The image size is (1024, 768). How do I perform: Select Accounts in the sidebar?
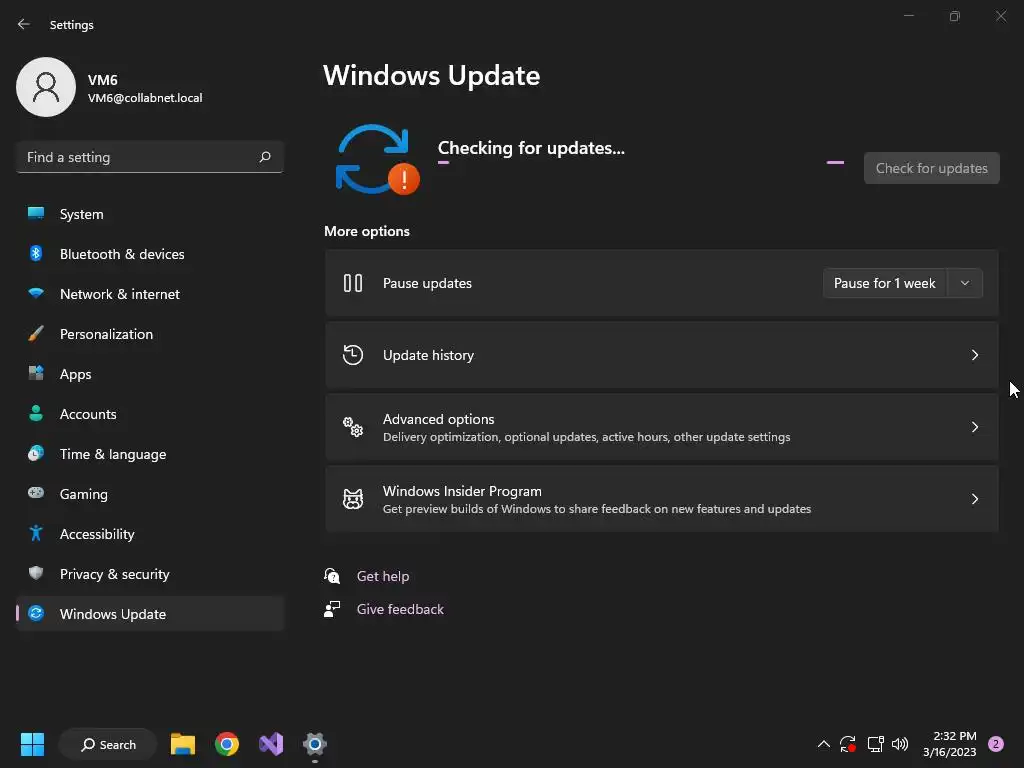coord(150,414)
